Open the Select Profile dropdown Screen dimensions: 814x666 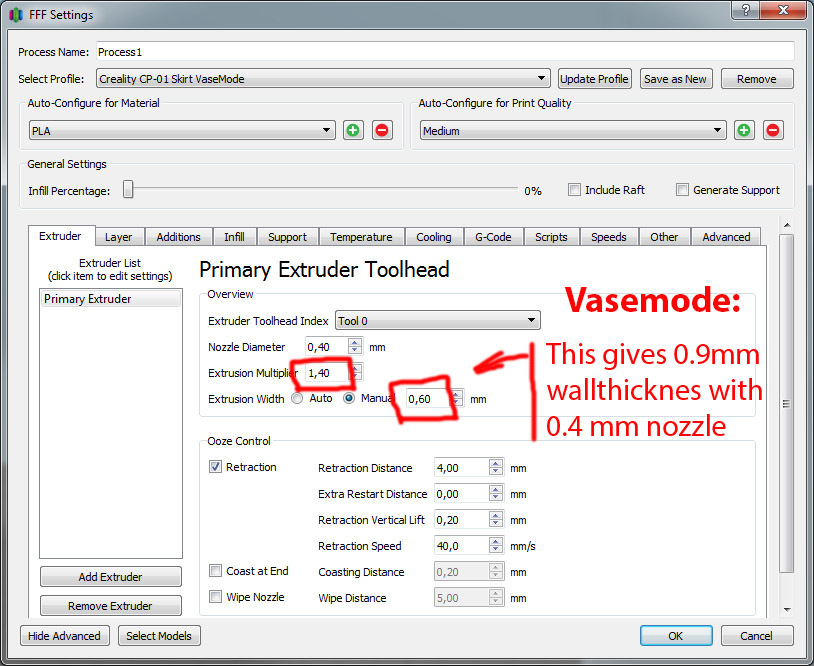click(323, 79)
